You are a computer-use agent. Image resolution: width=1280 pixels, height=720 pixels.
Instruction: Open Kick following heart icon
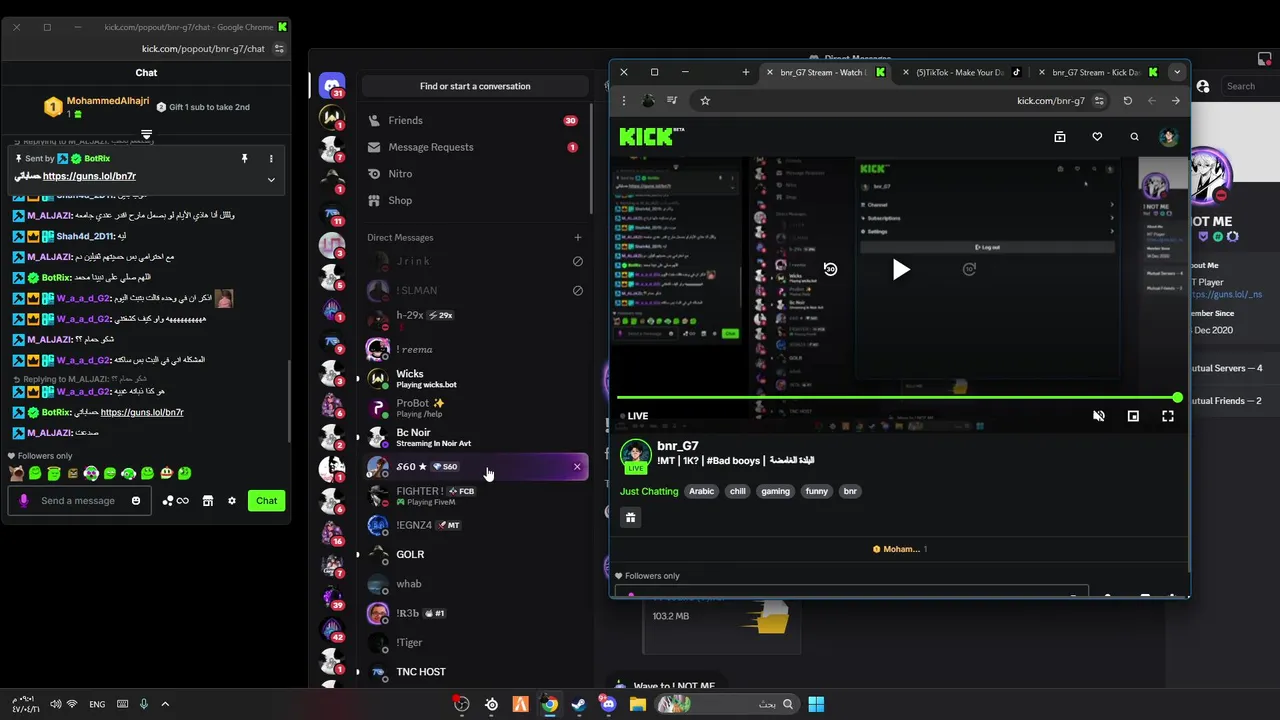1097,137
